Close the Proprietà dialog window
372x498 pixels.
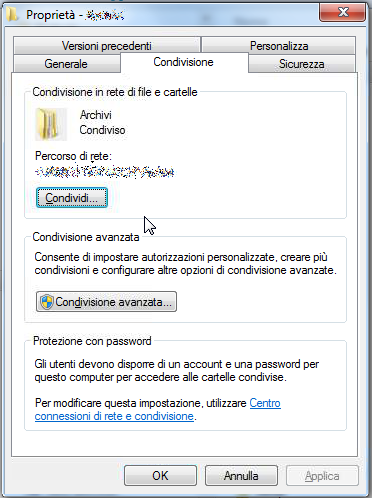342,13
